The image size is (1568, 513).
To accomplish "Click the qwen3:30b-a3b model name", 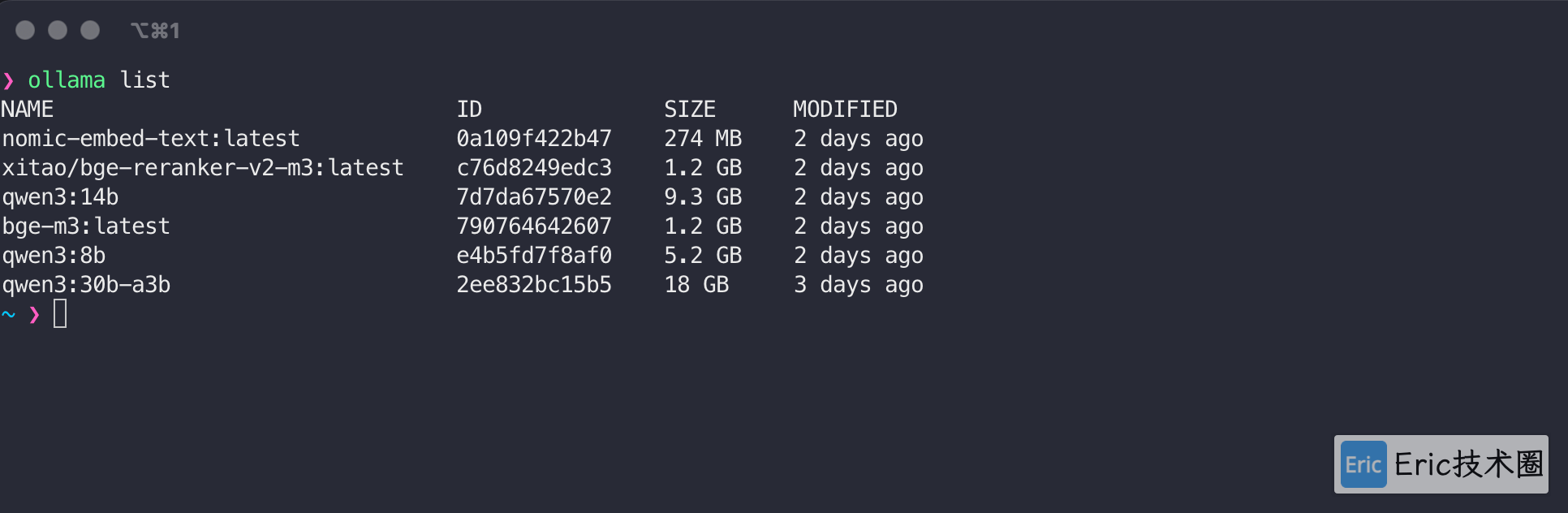I will pos(86,284).
